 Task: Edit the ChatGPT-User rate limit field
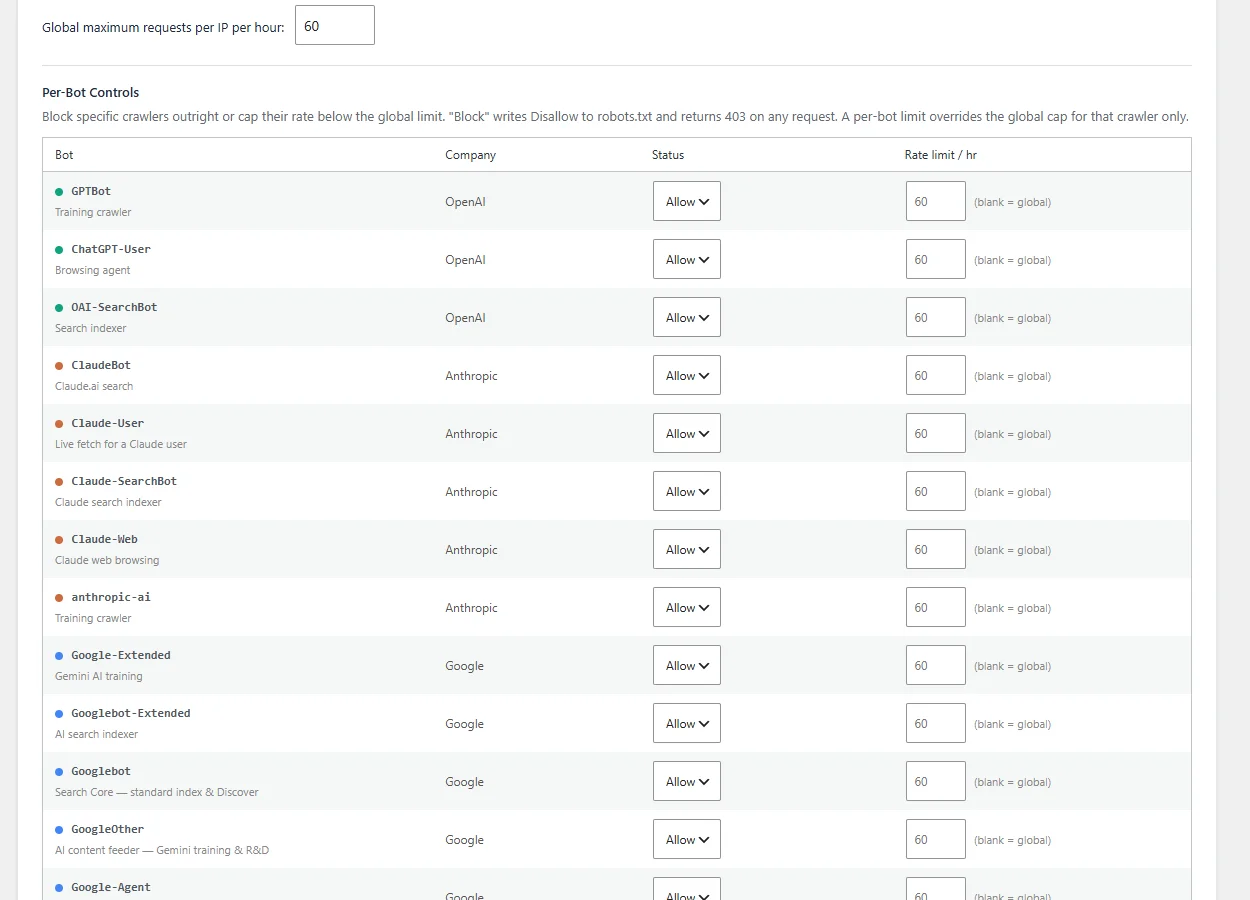(x=936, y=259)
